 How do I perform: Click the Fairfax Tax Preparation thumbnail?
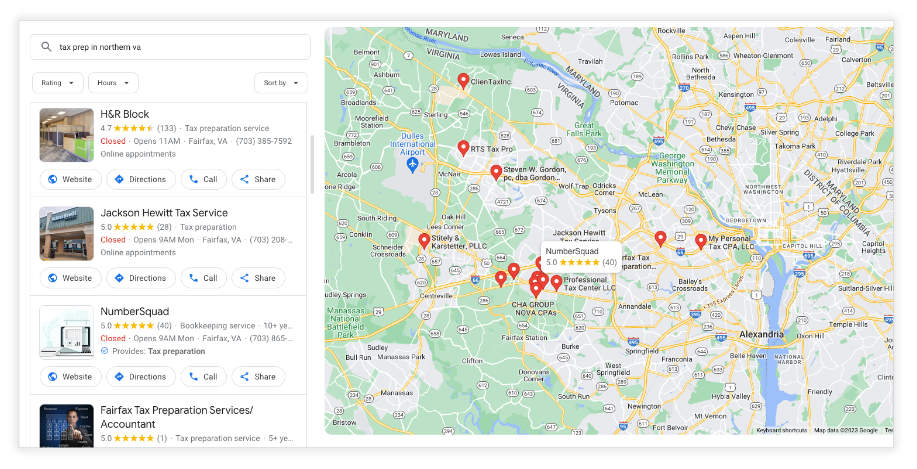[x=67, y=426]
